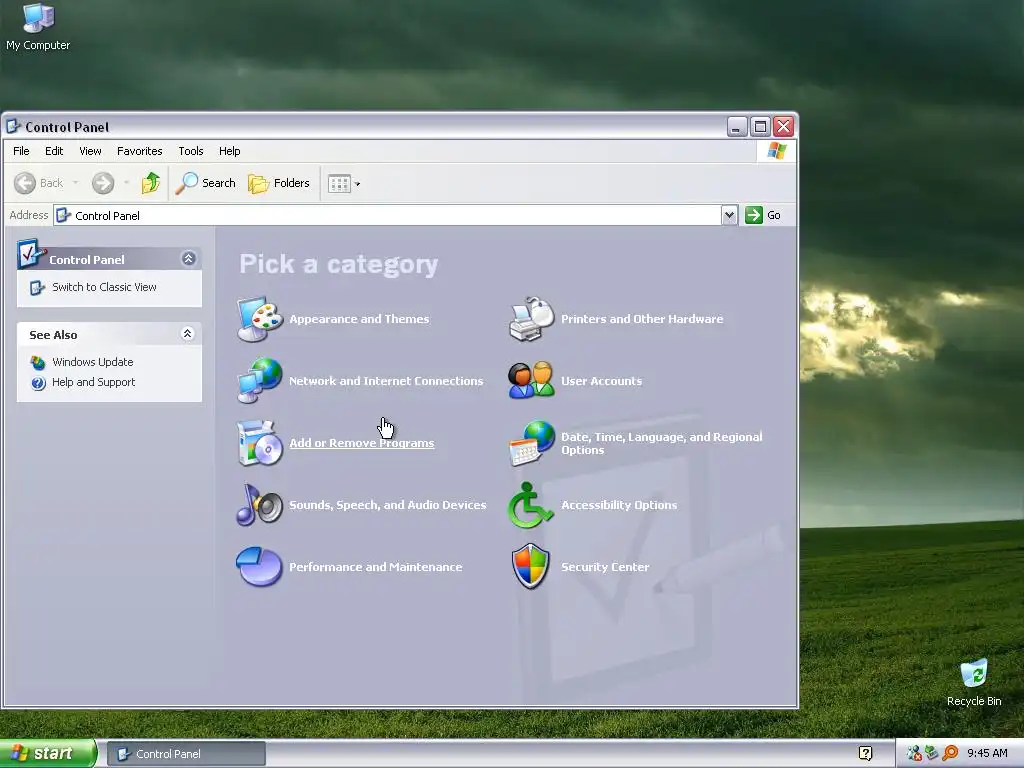Click the Accessibility Options wheelchair icon
Viewport: 1024px width, 768px height.
pos(530,505)
